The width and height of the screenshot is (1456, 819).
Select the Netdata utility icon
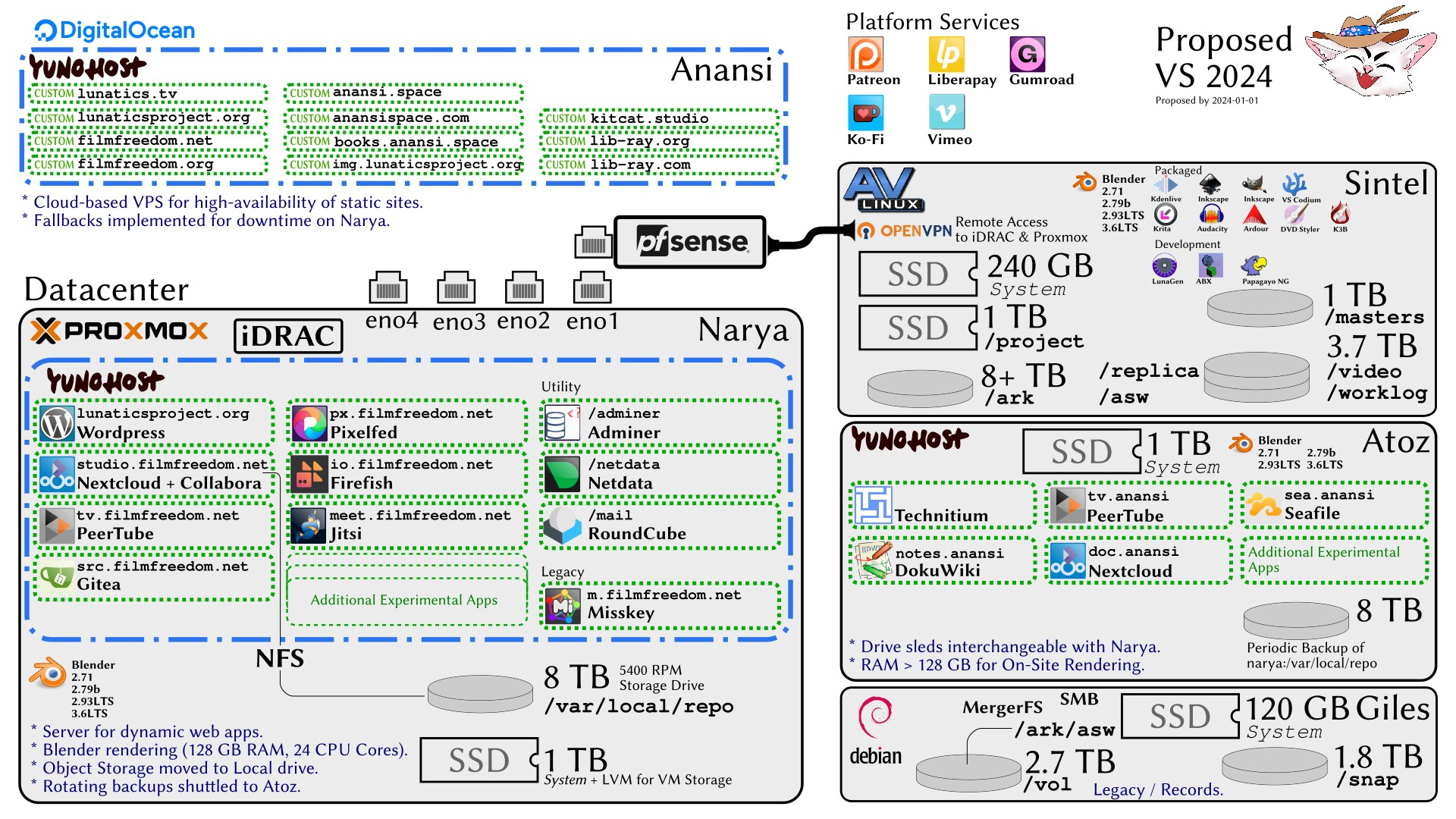[561, 473]
